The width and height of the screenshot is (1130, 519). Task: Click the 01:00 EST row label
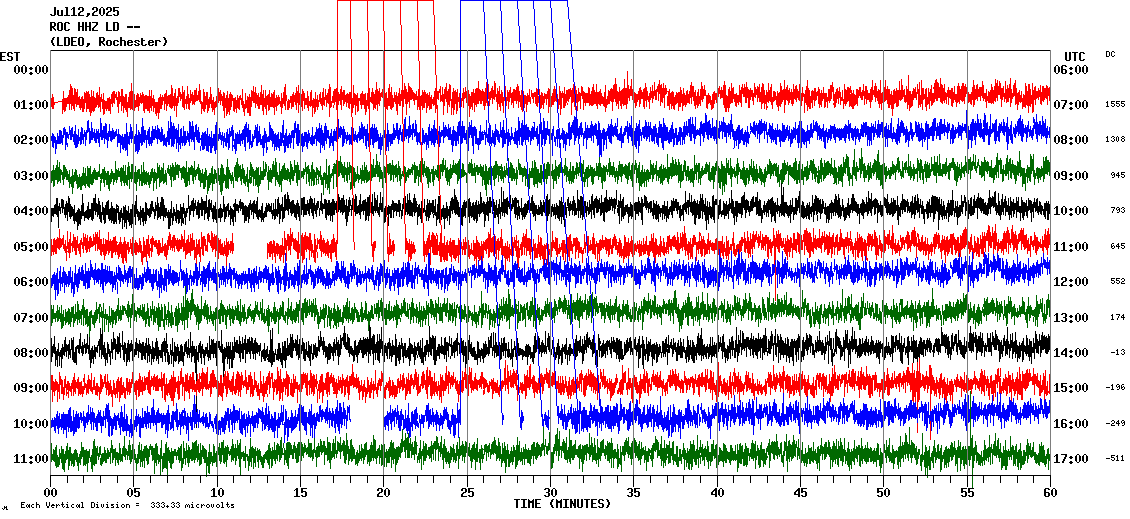[x=31, y=105]
